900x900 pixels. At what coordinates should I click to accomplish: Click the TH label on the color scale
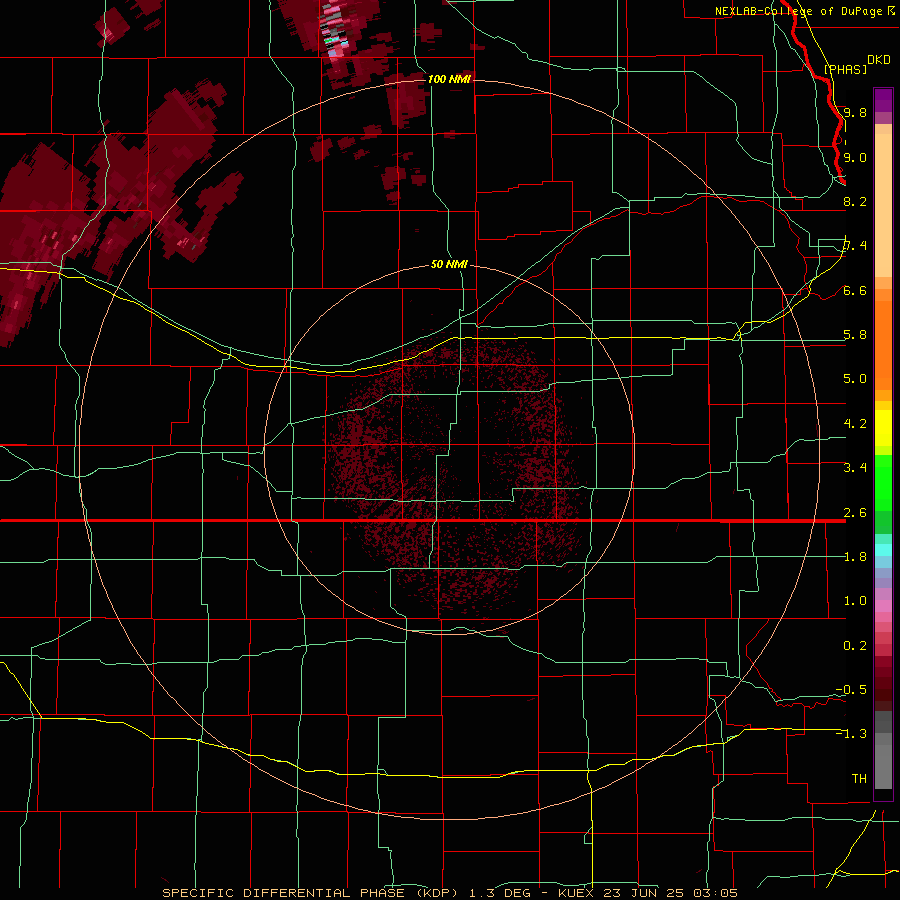coord(859,779)
